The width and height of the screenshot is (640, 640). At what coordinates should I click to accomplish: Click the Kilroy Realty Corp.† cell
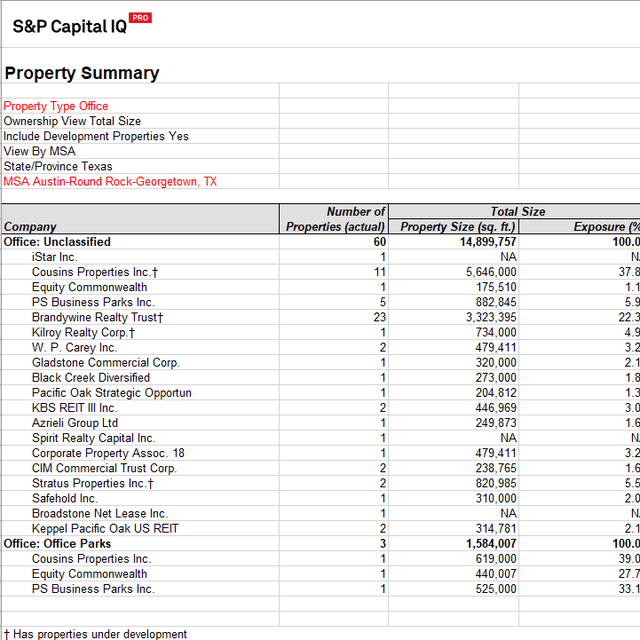pyautogui.click(x=141, y=332)
